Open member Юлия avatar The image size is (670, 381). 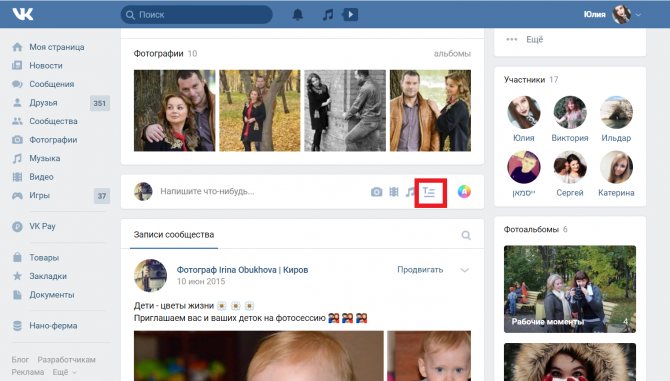tap(524, 112)
